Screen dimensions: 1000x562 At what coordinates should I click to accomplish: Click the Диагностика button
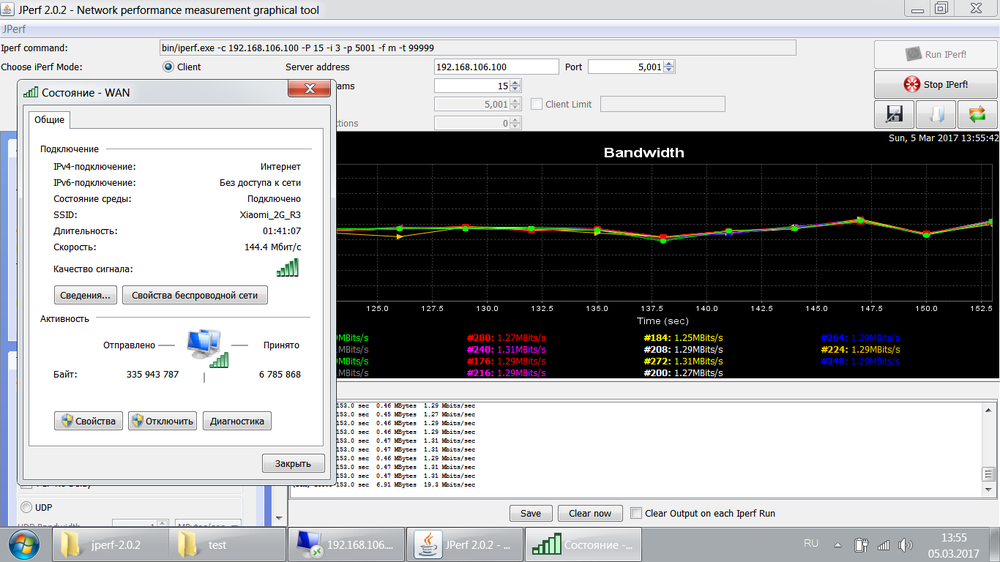click(237, 421)
